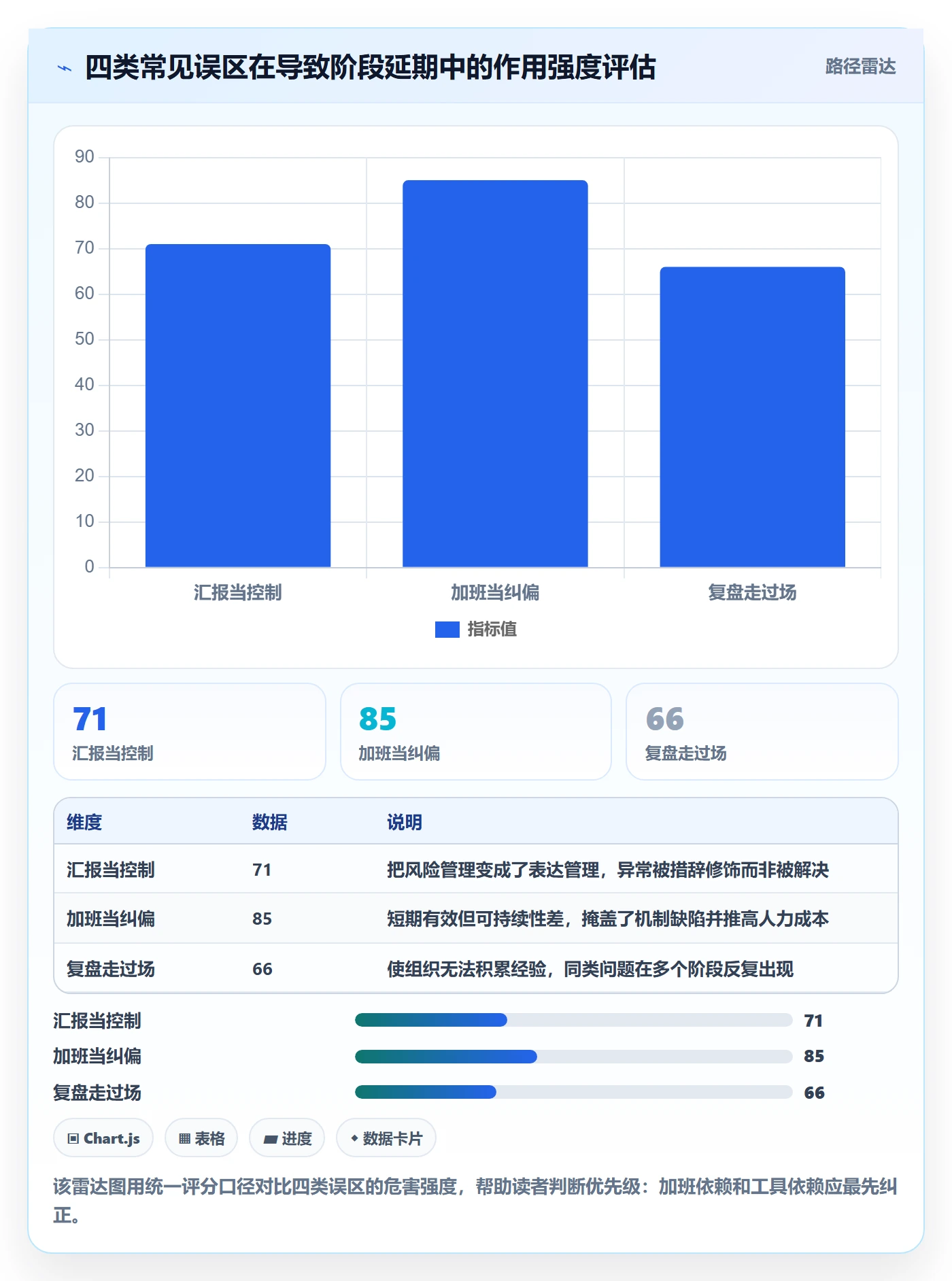Open the data card showing 85
This screenshot has width=952, height=1281.
point(476,732)
